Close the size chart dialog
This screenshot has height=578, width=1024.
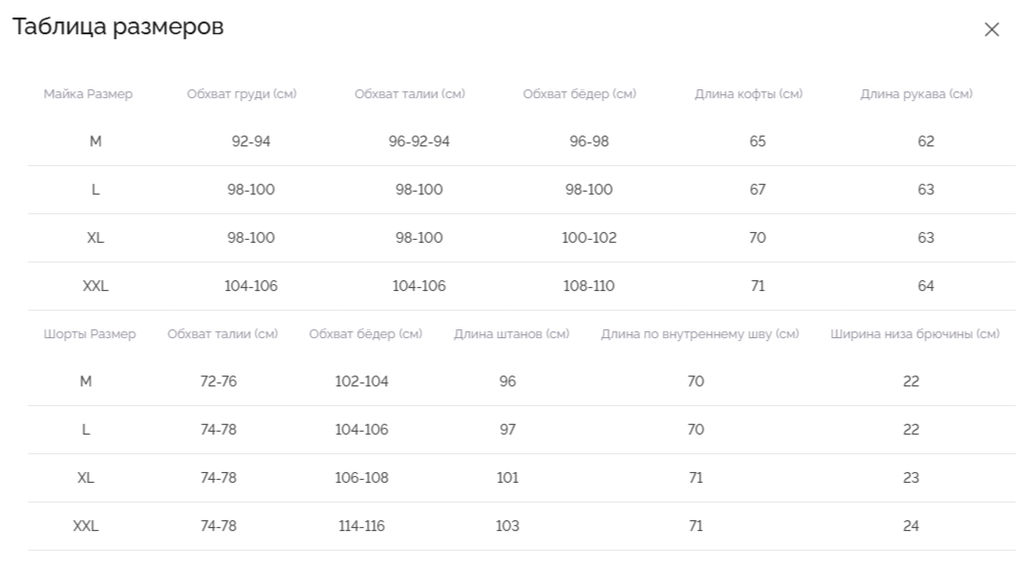pos(991,30)
